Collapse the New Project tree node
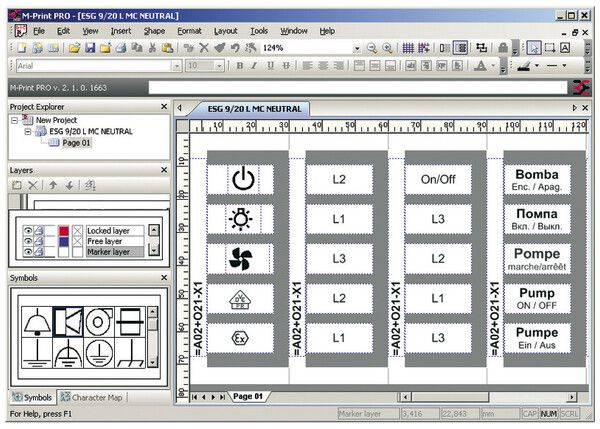Image resolution: width=600 pixels, height=429 pixels. [x=15, y=120]
